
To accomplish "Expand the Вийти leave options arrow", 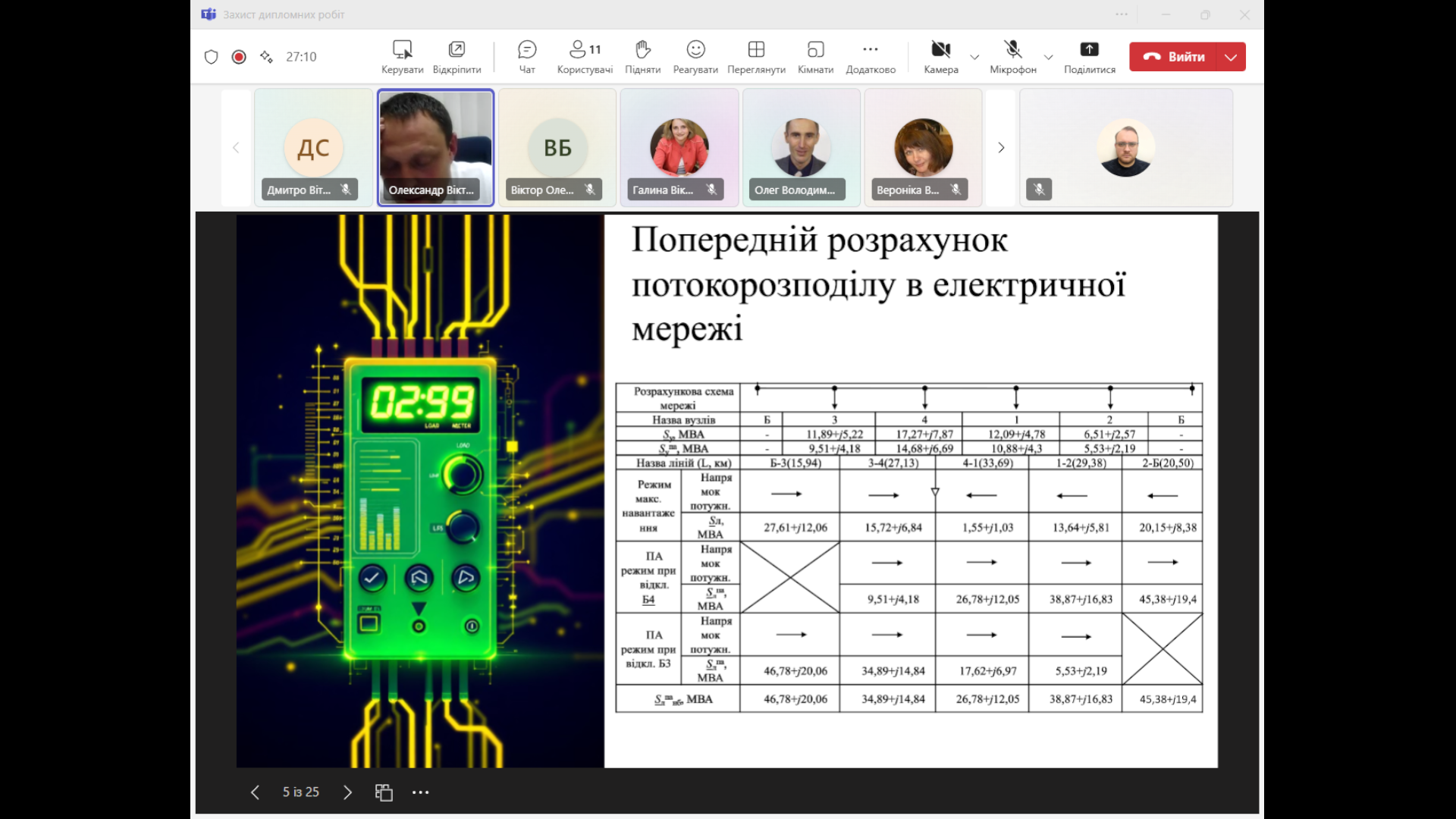I will click(x=1231, y=57).
